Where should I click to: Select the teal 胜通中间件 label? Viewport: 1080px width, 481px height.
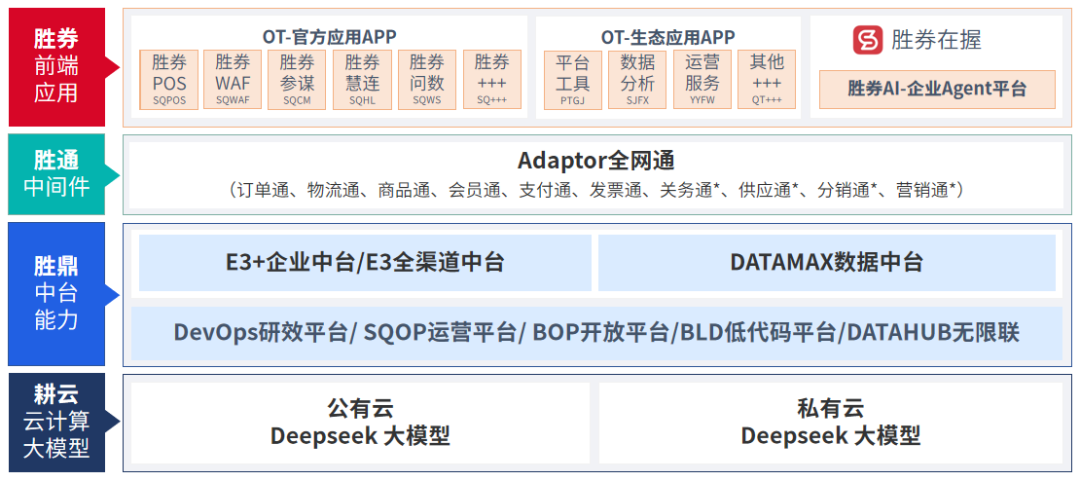[x=56, y=174]
